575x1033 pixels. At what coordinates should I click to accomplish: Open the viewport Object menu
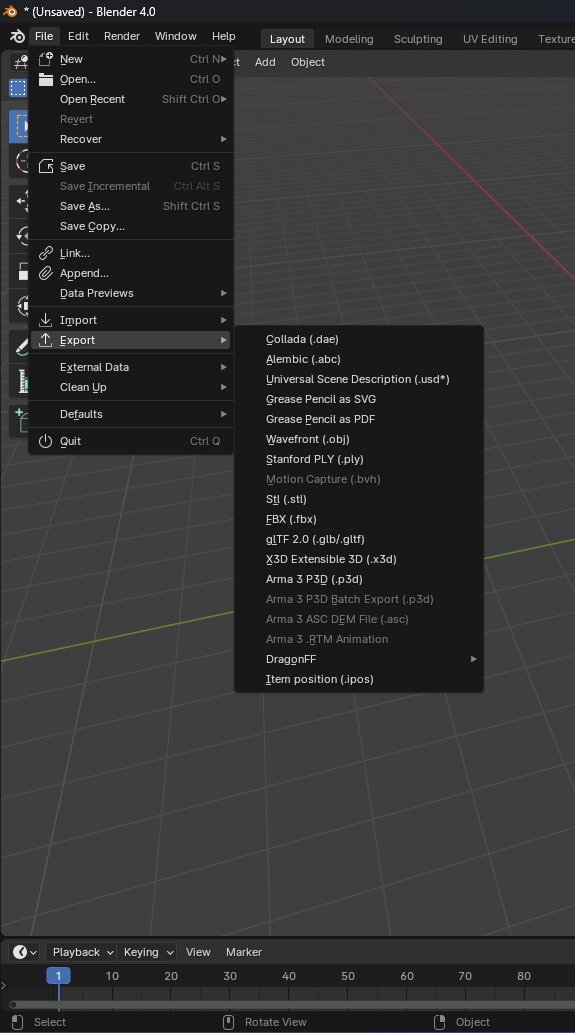(x=308, y=62)
